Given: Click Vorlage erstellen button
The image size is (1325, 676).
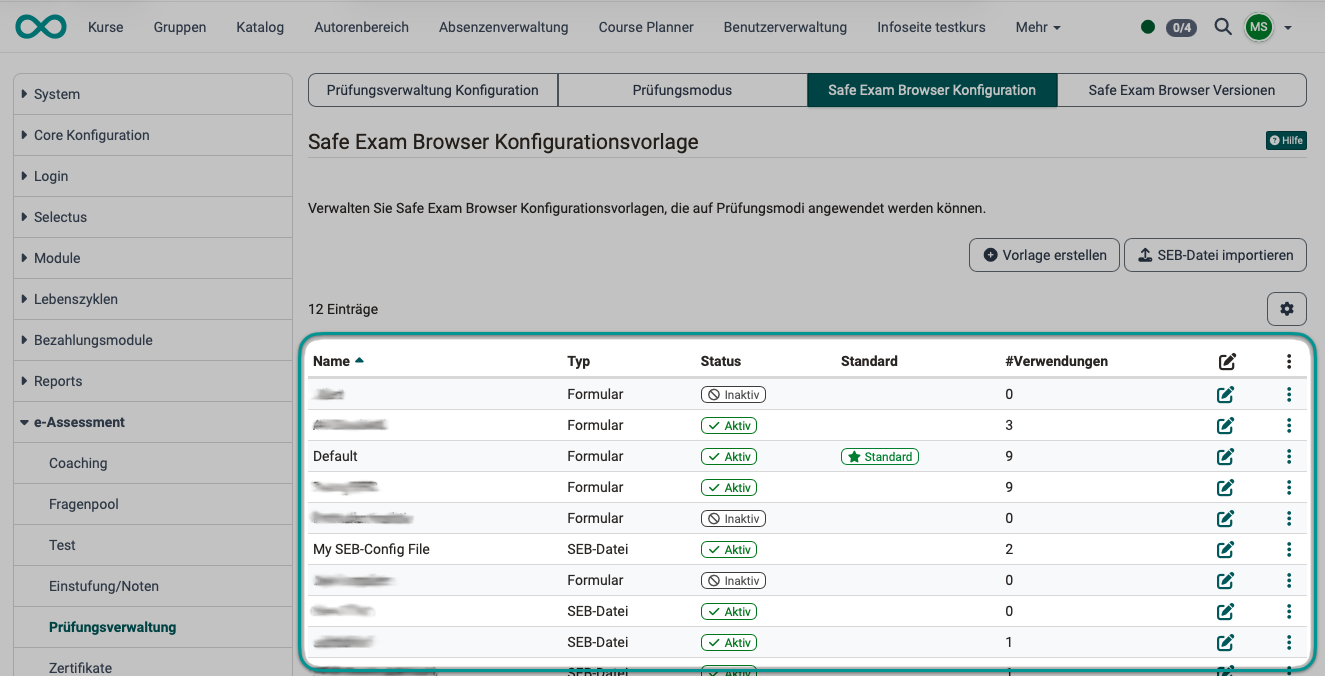Looking at the screenshot, I should coord(1044,255).
